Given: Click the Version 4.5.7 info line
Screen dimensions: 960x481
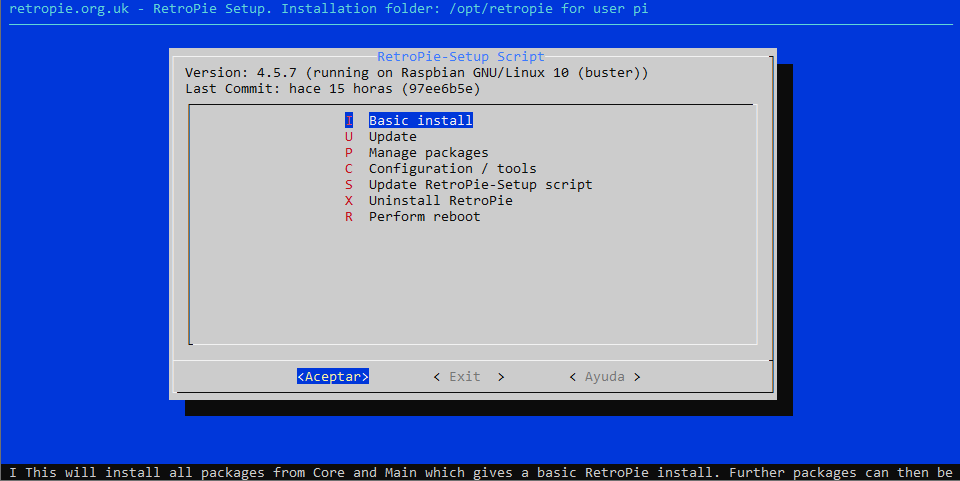Looking at the screenshot, I should tap(416, 73).
